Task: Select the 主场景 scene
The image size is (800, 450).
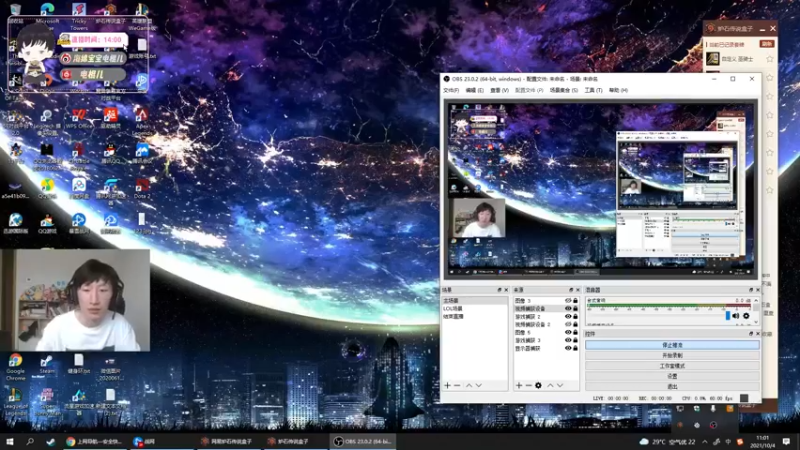Action: point(474,301)
